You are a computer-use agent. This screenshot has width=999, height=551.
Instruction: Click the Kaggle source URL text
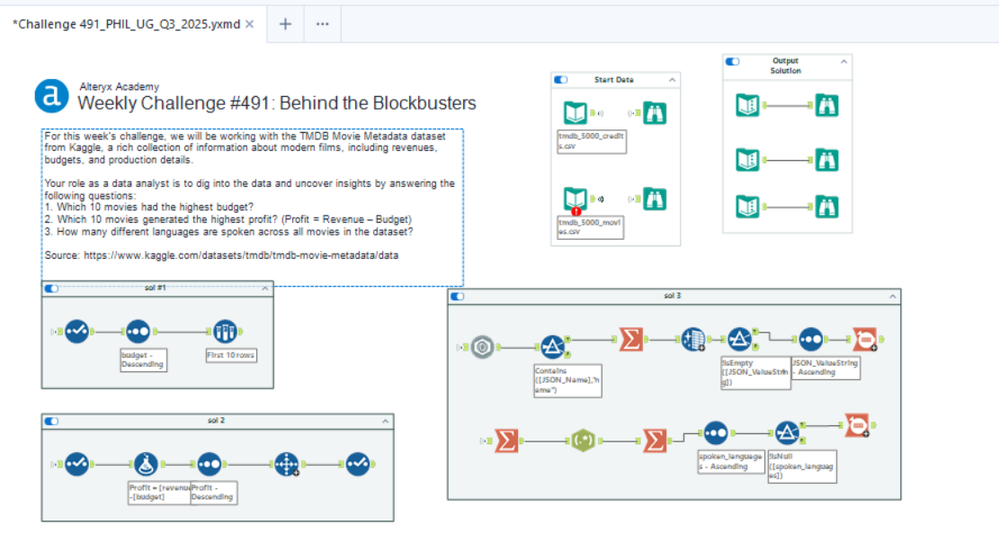tap(241, 255)
